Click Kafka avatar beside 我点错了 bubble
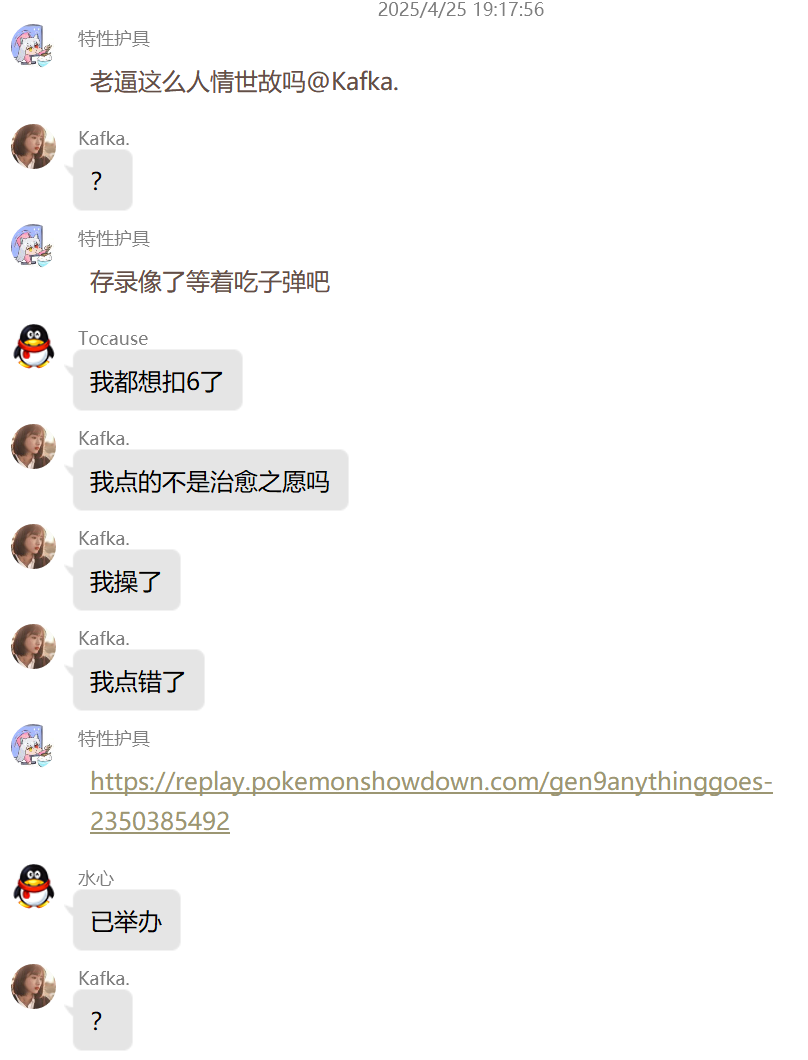This screenshot has width=808, height=1060. (33, 646)
